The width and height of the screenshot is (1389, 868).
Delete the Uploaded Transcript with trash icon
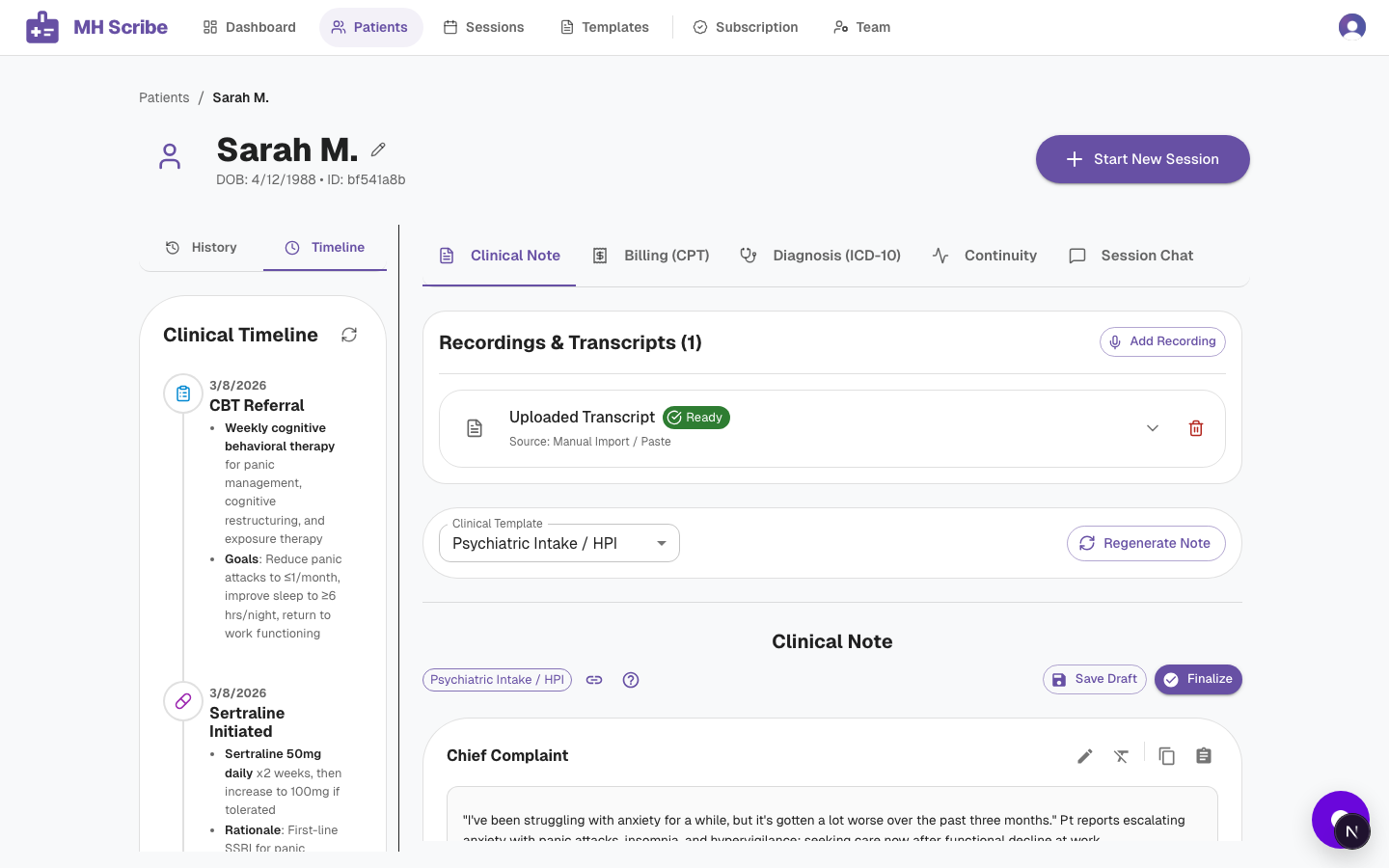tap(1196, 428)
